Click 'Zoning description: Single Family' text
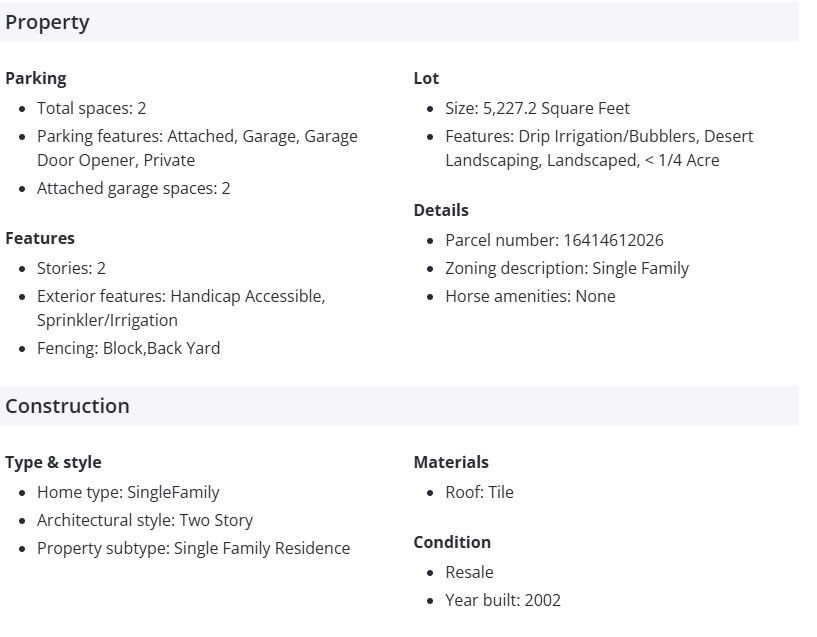Image resolution: width=817 pixels, height=637 pixels. (x=567, y=268)
